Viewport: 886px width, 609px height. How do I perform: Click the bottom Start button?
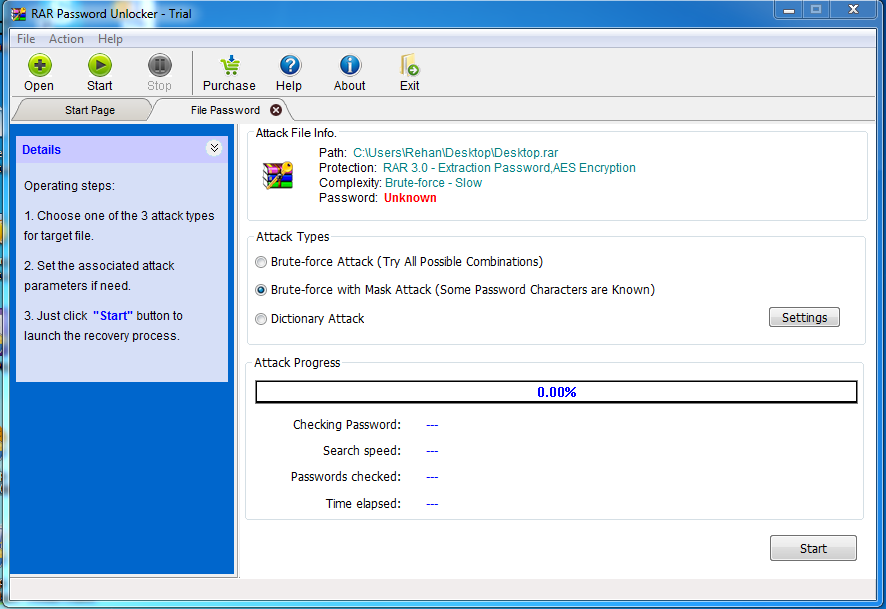tap(813, 549)
